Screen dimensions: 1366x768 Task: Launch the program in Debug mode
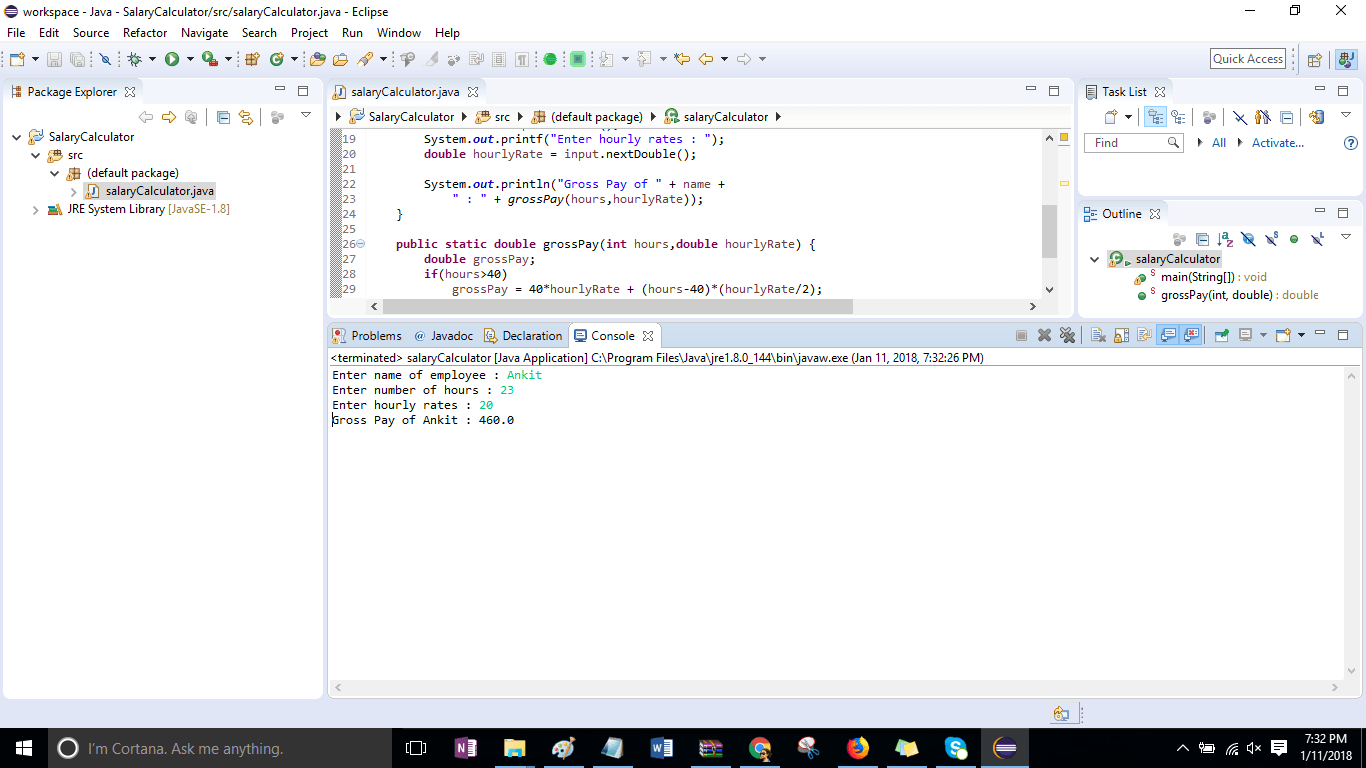click(134, 58)
